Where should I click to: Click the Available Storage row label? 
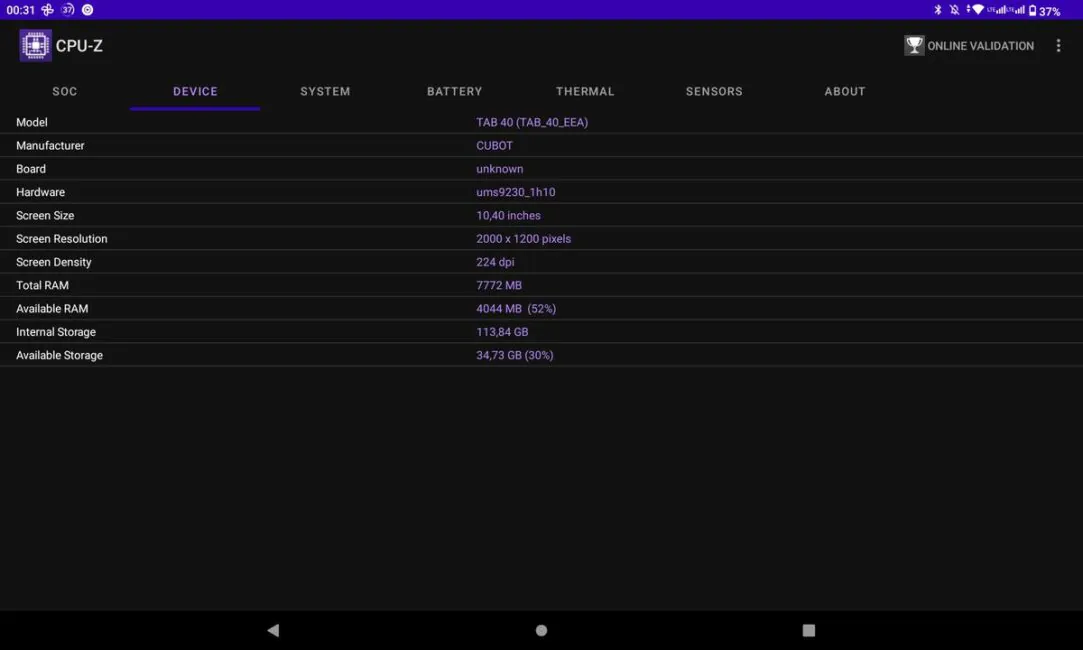[59, 355]
